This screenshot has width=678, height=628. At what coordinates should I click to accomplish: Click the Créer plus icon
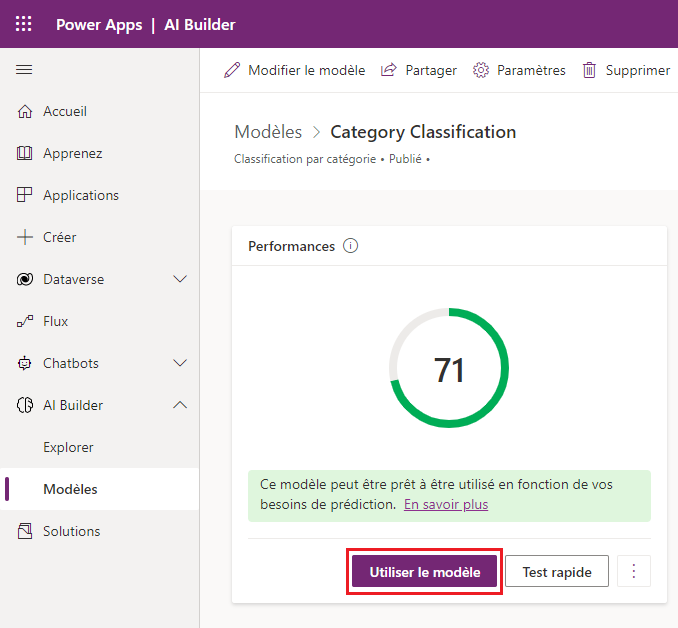click(25, 237)
